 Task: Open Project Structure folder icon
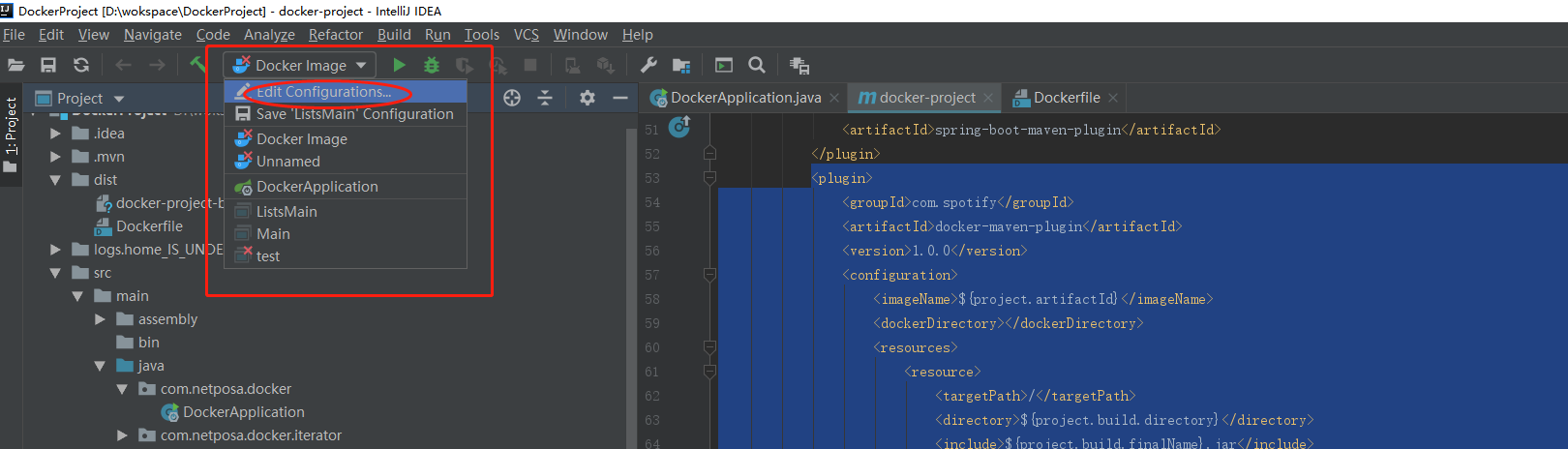pos(681,65)
